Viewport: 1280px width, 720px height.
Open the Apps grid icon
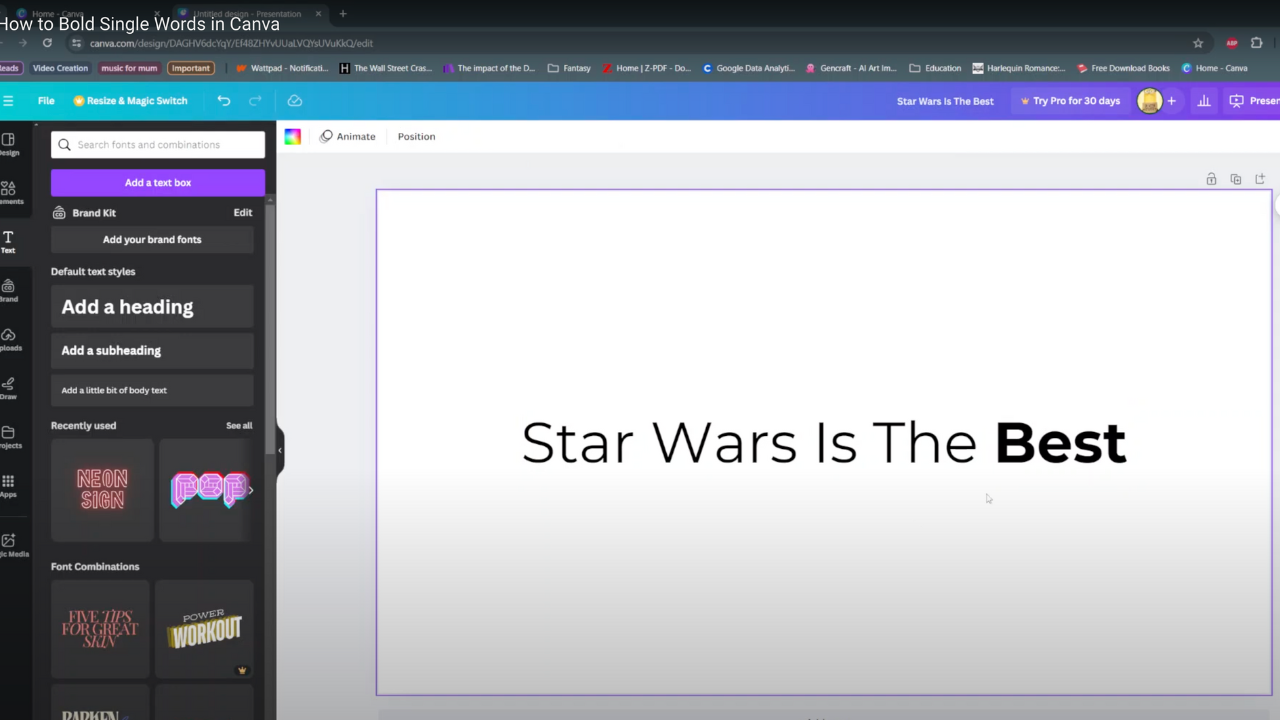coord(8,486)
